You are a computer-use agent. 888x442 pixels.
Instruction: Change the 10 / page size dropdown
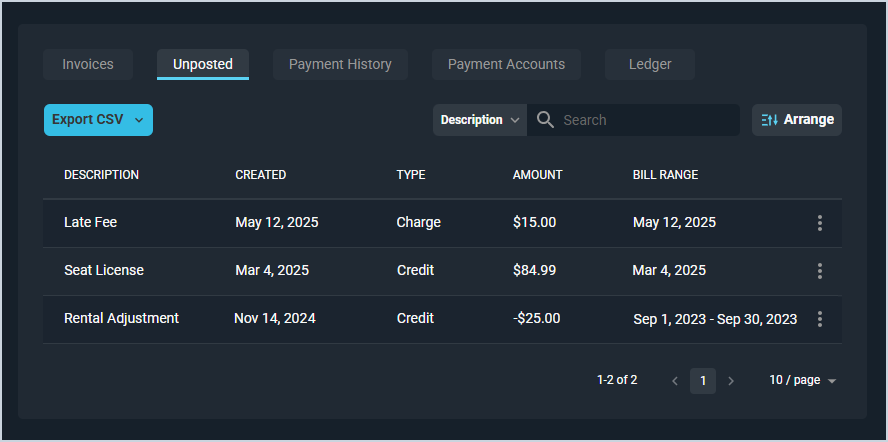802,381
